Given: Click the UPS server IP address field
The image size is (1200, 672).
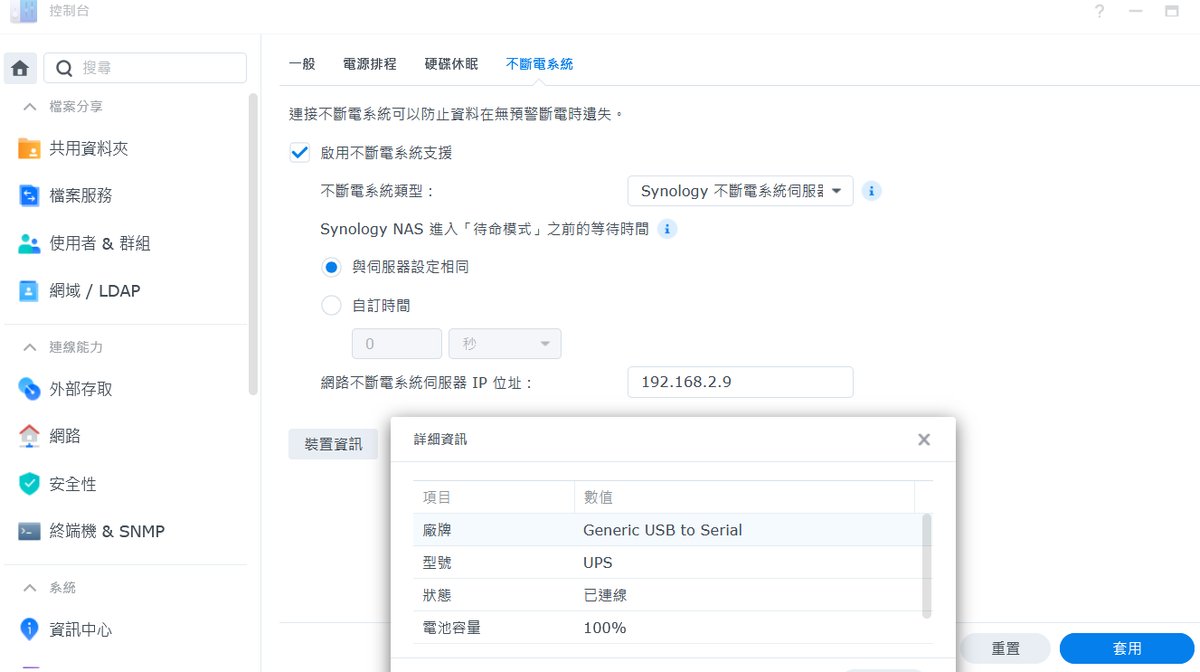Looking at the screenshot, I should (740, 382).
